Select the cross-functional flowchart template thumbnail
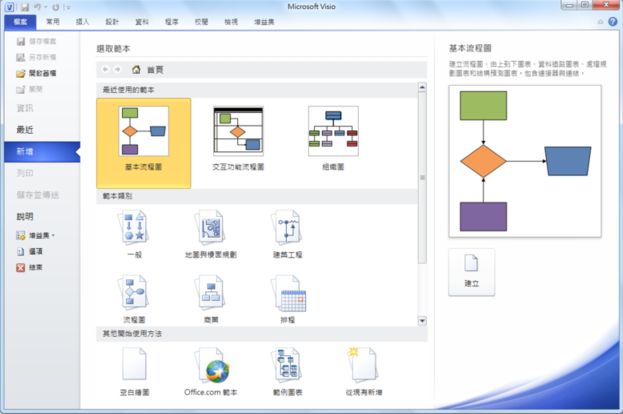This screenshot has width=623, height=414. click(x=238, y=132)
